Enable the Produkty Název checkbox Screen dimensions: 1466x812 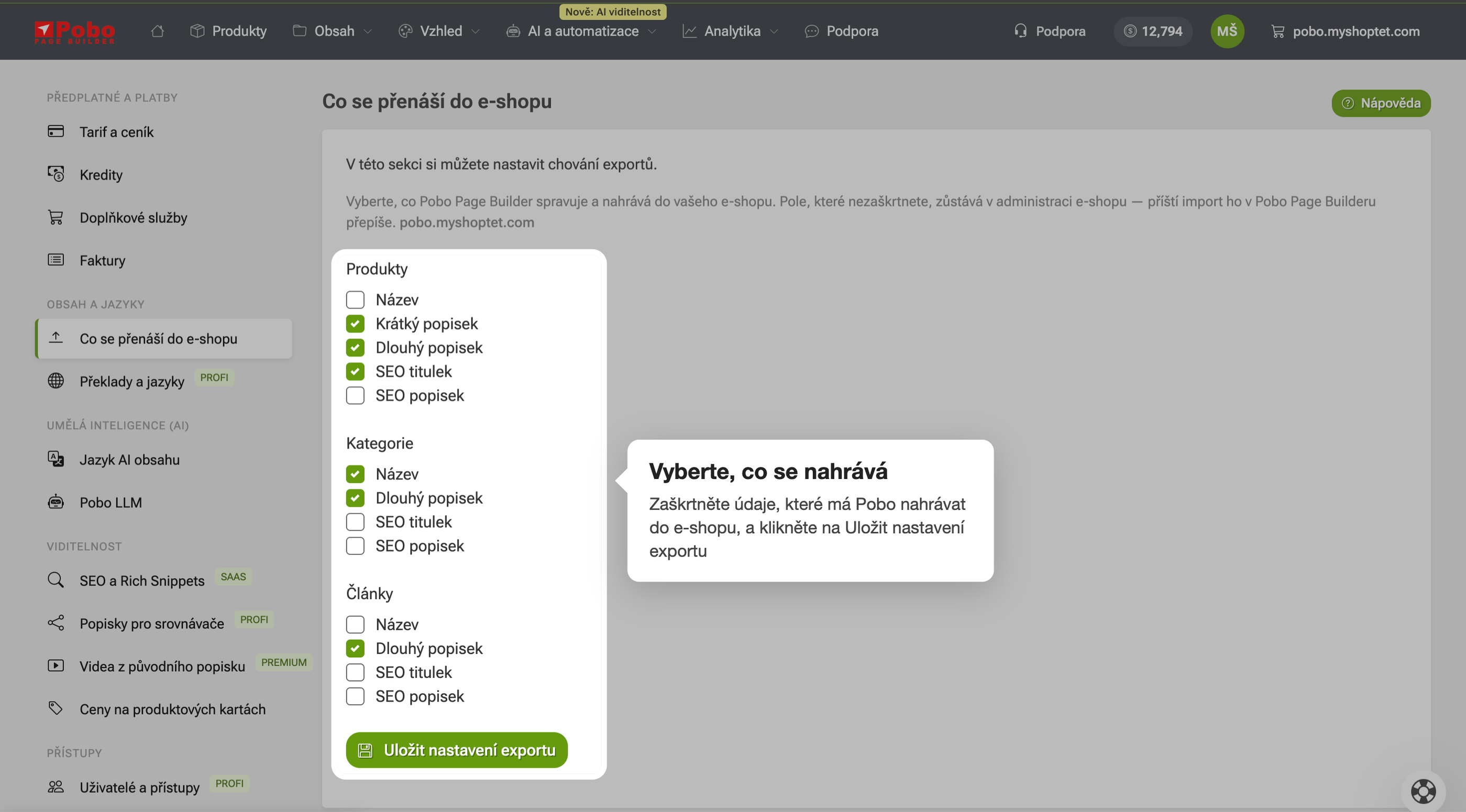click(x=355, y=299)
